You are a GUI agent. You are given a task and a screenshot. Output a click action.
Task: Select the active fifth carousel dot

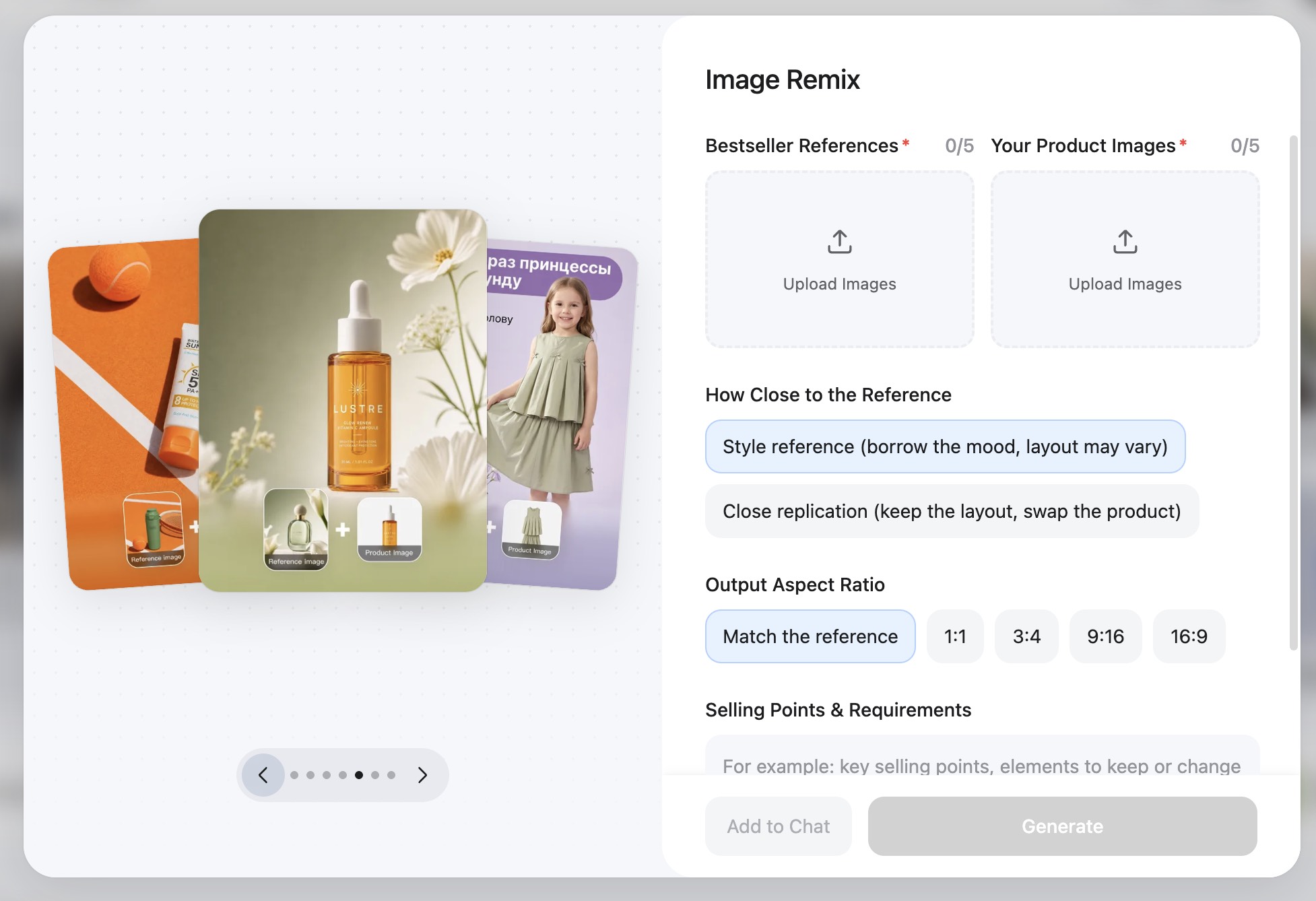click(x=359, y=775)
